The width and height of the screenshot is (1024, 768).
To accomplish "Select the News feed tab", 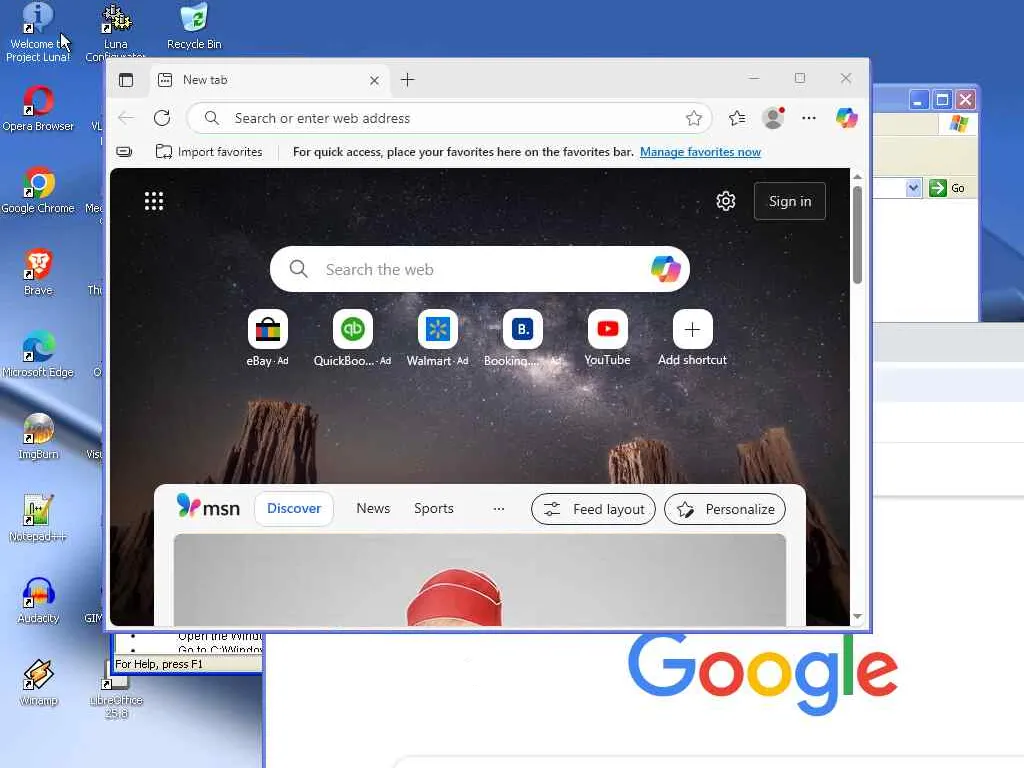I will pos(373,508).
